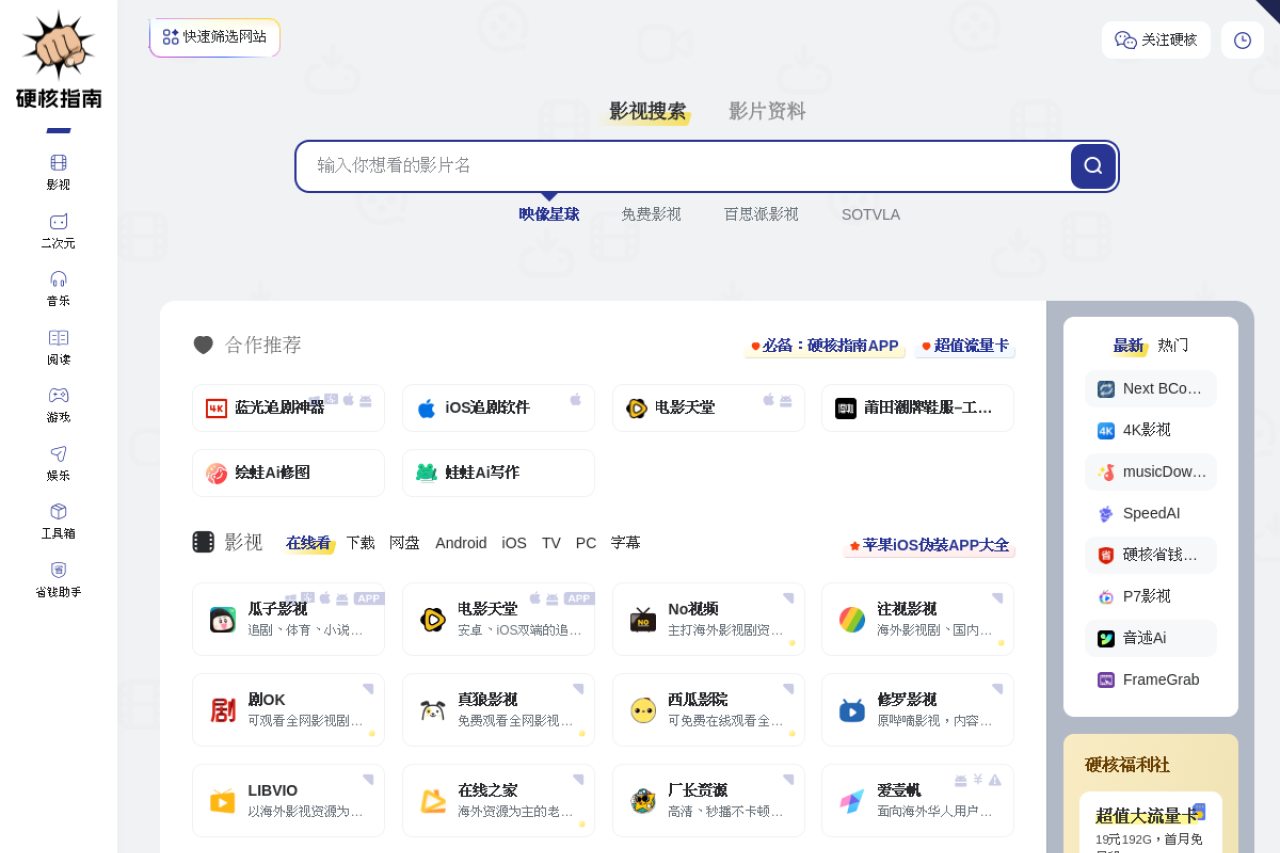Open the 阅读 book sidebar category
The image size is (1280, 853).
(58, 347)
